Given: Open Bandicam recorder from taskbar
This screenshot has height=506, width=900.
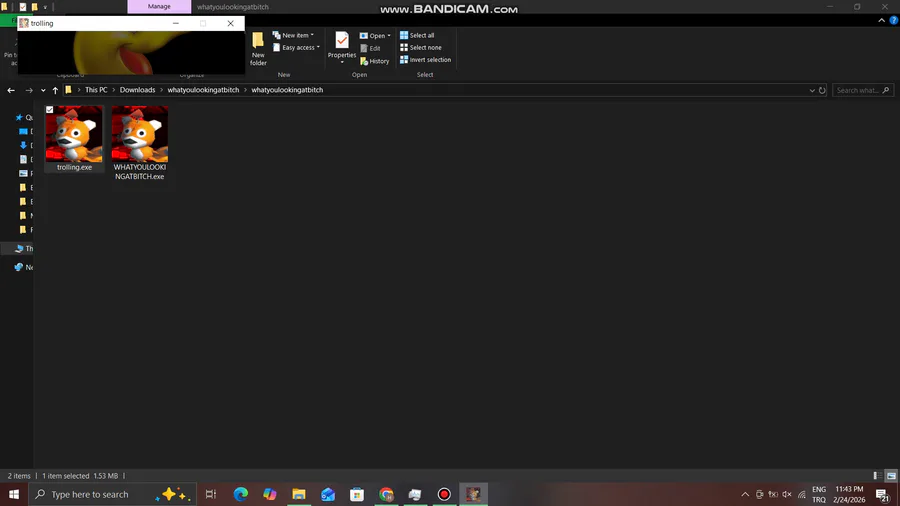Looking at the screenshot, I should click(444, 494).
